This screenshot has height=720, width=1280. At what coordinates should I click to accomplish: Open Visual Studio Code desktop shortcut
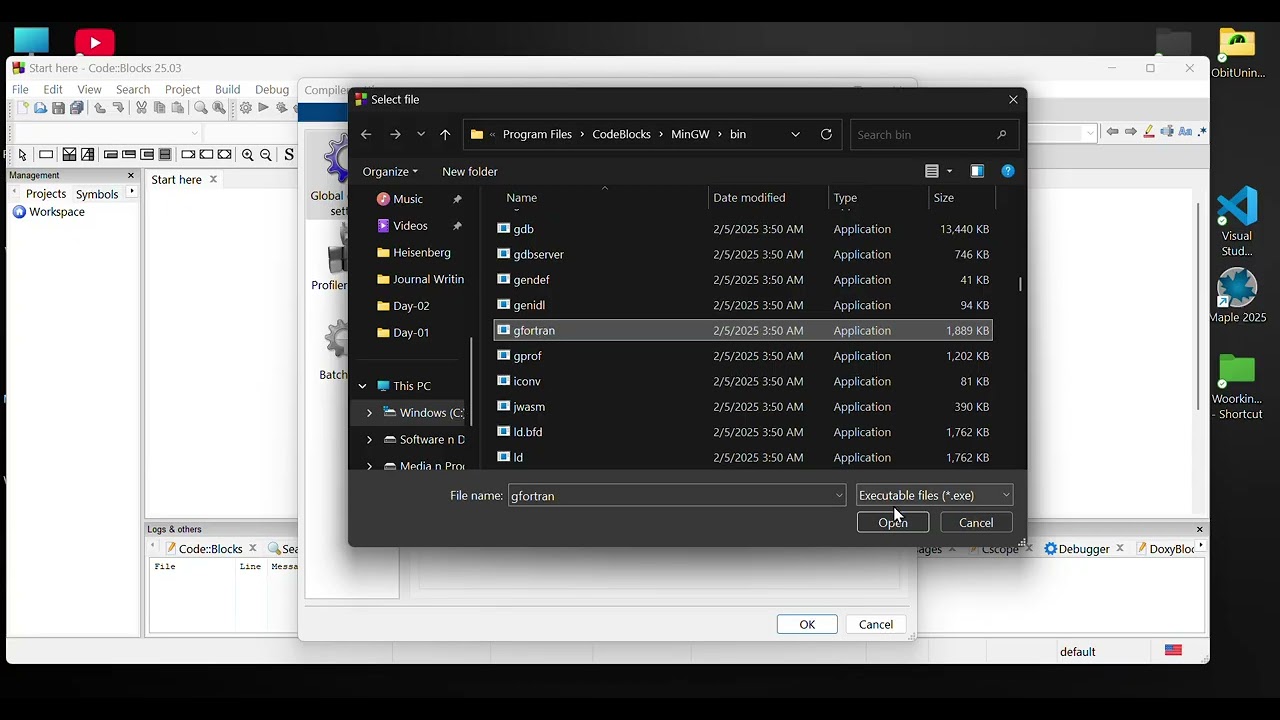(1237, 222)
